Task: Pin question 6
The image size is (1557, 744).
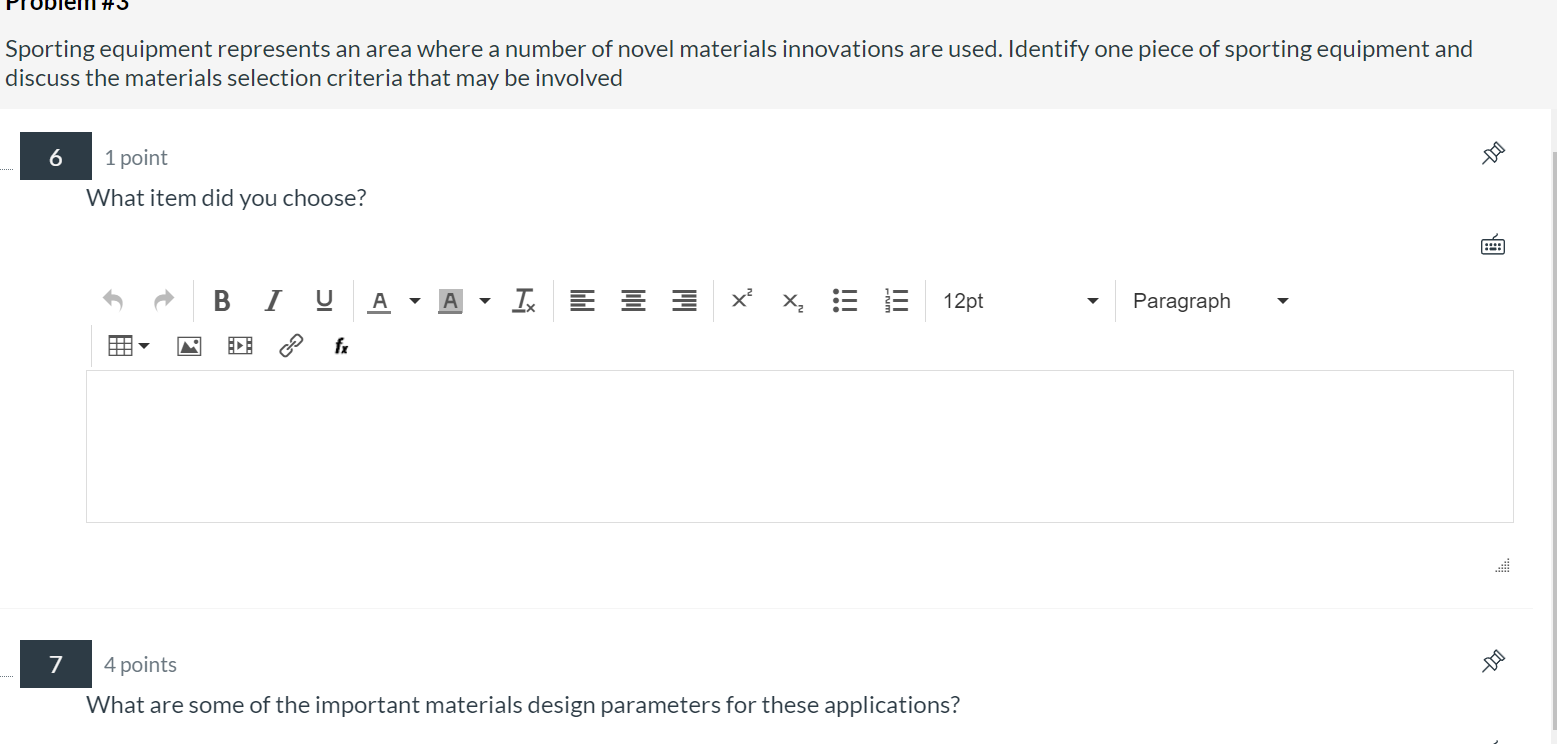Action: (1493, 153)
